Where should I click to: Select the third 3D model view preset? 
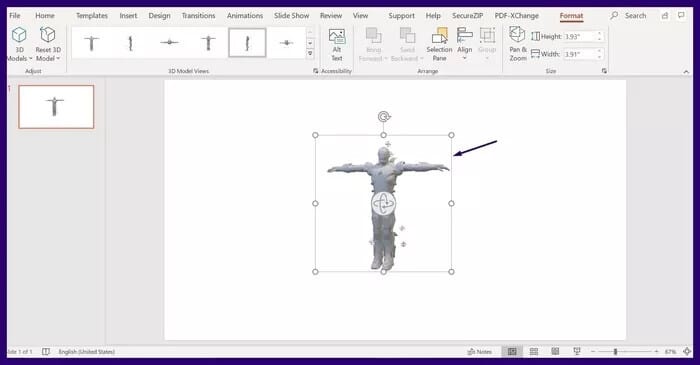click(169, 43)
